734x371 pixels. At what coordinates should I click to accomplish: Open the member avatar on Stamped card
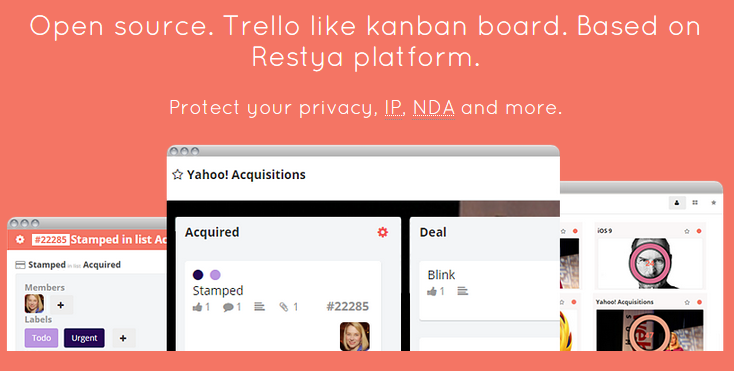[354, 336]
